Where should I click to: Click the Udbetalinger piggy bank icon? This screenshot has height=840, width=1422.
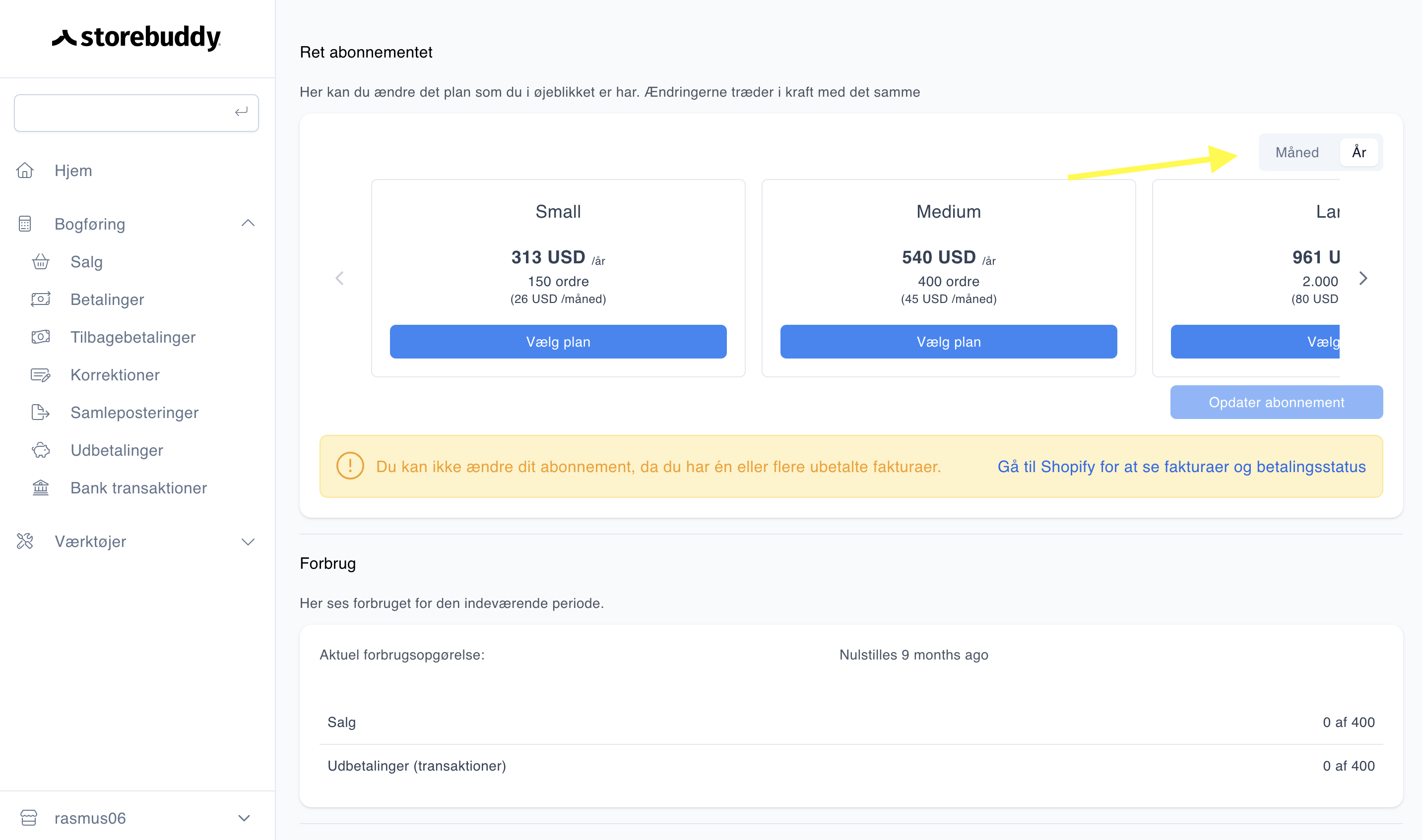click(41, 450)
